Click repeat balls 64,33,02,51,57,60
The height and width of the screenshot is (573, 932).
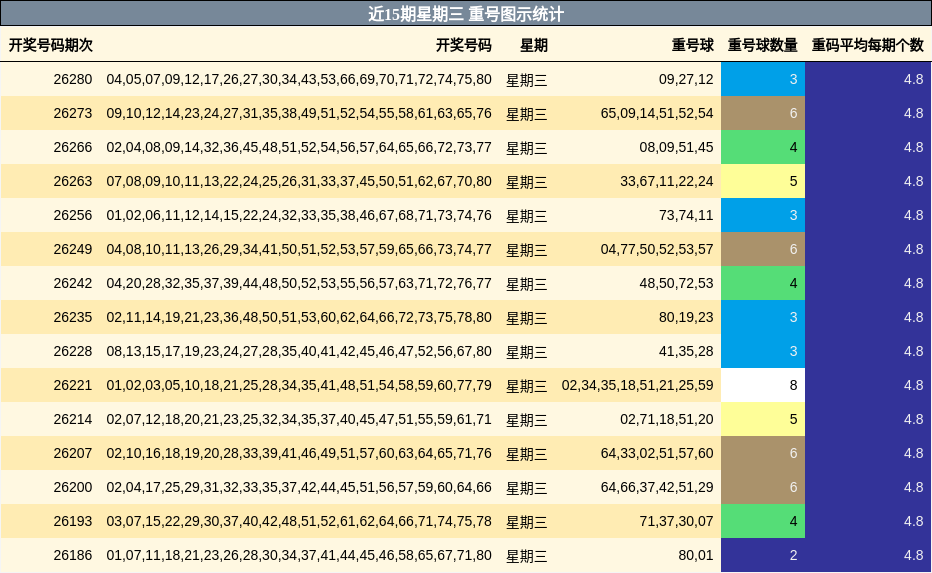[657, 454]
